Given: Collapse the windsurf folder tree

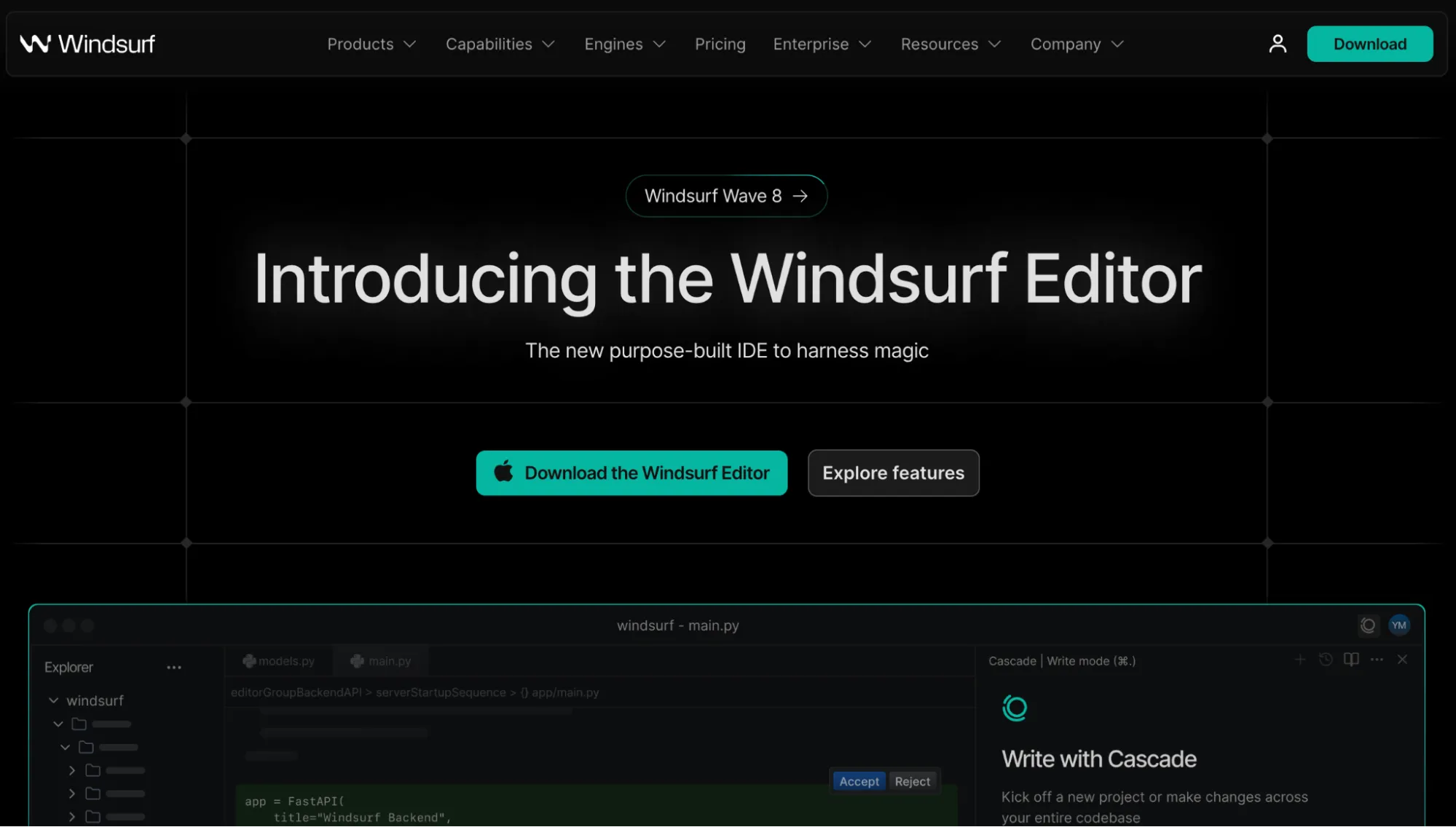Looking at the screenshot, I should pos(54,700).
